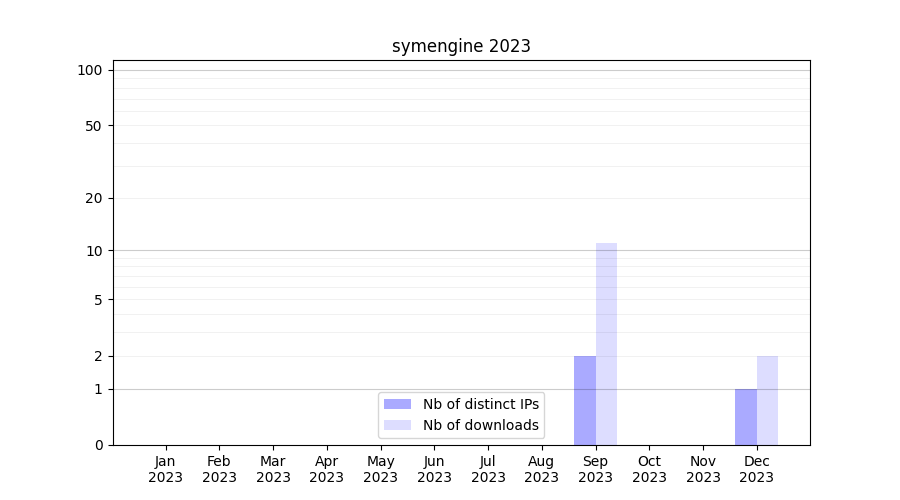The height and width of the screenshot is (500, 900).
Task: Select the "Nb of downloads" legend text
Action: pos(480,425)
